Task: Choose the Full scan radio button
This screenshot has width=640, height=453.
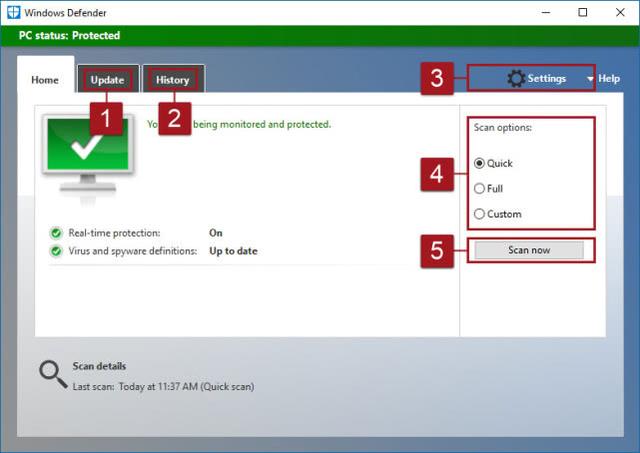Action: (480, 188)
